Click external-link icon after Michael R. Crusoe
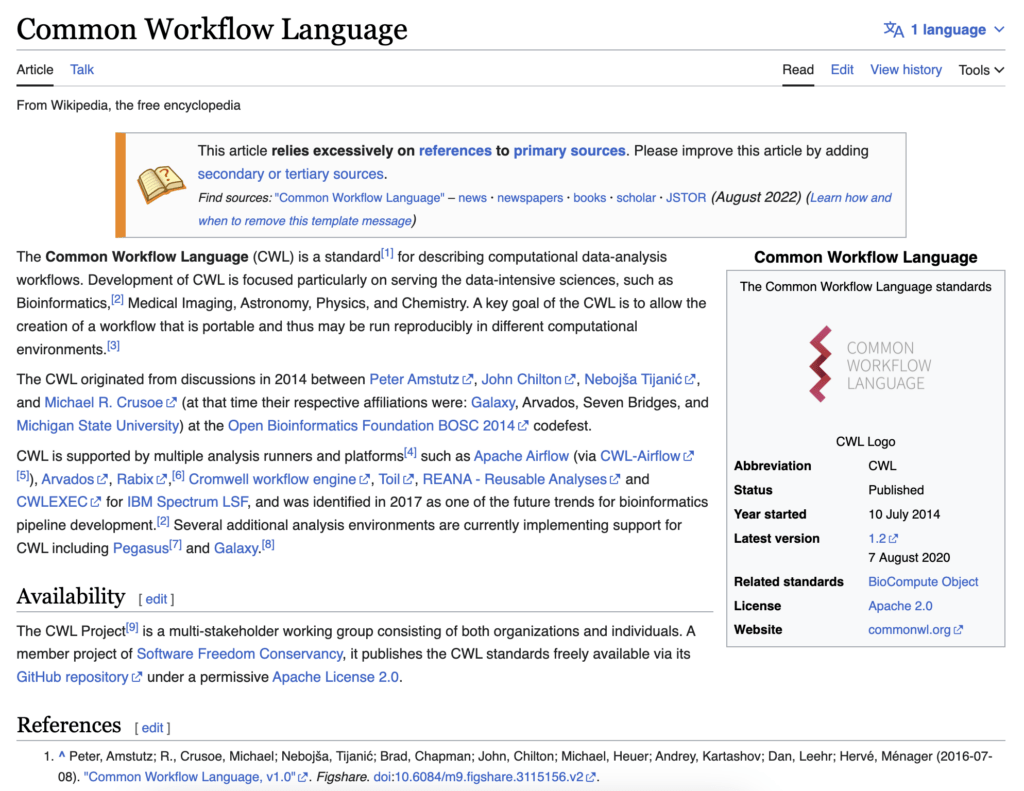Viewport: 1024px width, 791px height. pos(171,403)
